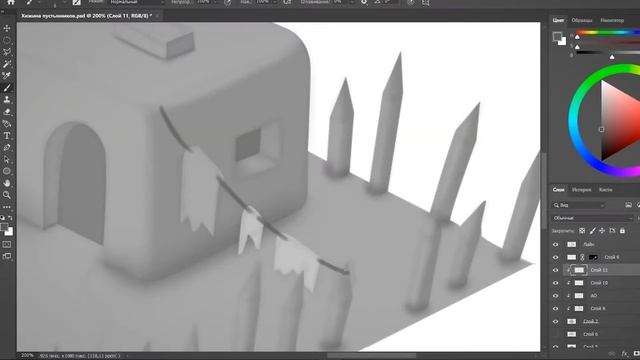Click the toolbar foreground color swatch
This screenshot has width=640, height=360.
click(4, 227)
